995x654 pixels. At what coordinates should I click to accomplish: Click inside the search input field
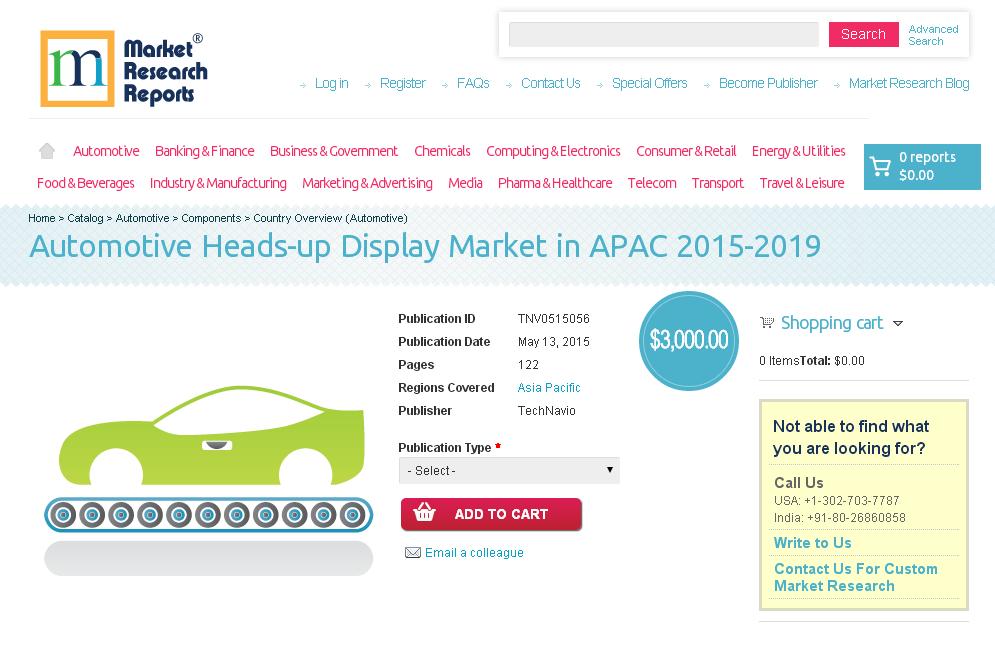pos(663,34)
